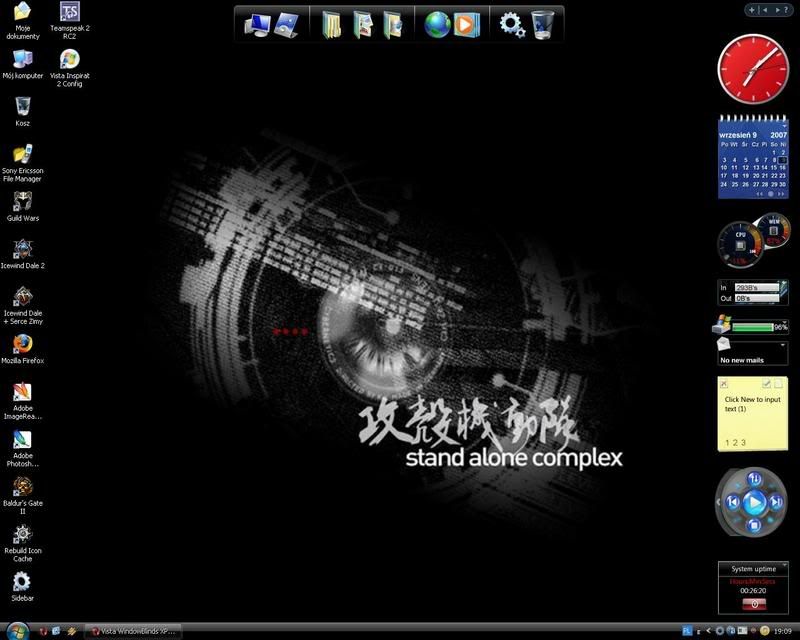Click the MEM gauge in the meter gadget
The width and height of the screenshot is (800, 640).
click(773, 229)
